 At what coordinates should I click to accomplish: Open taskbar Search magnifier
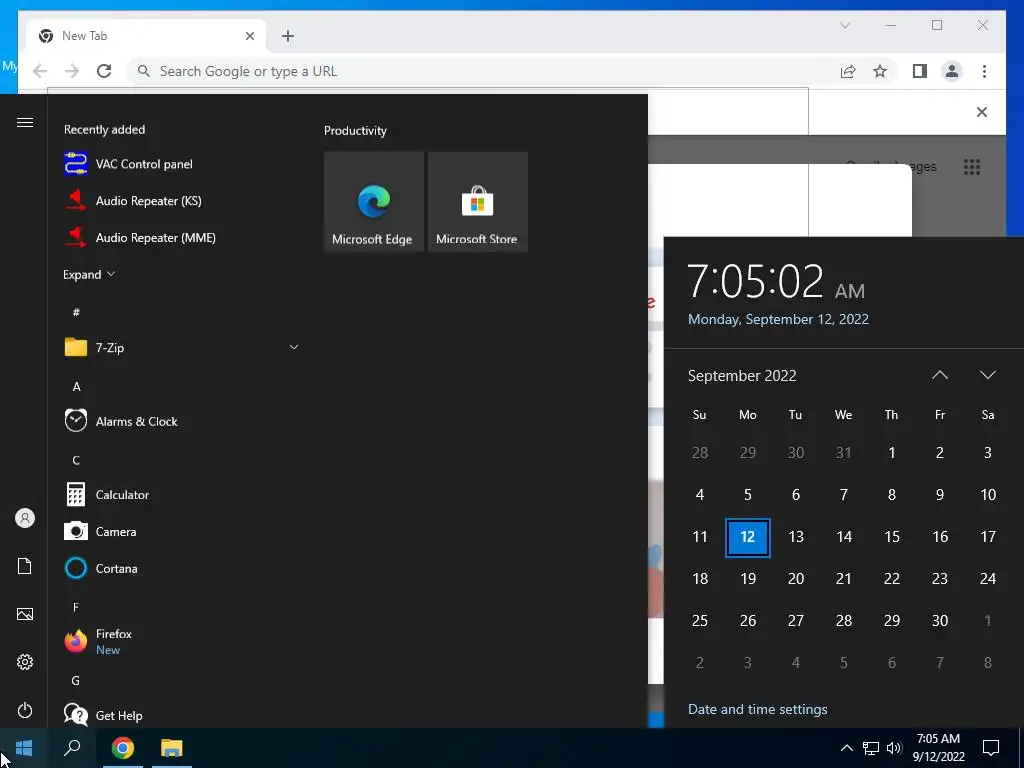pos(72,748)
